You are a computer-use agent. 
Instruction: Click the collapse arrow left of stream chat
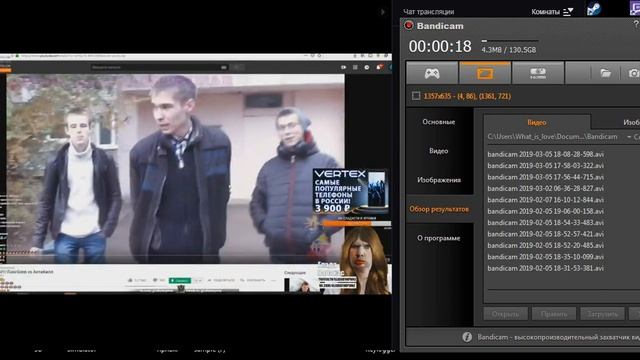[382, 12]
